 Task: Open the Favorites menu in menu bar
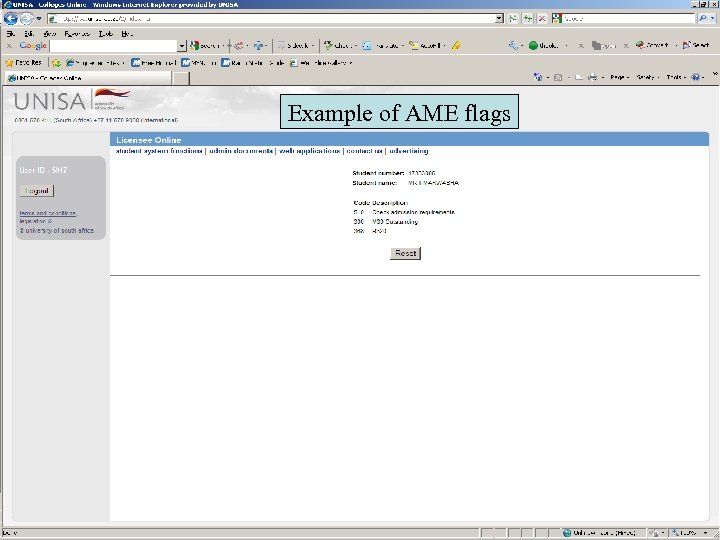point(77,34)
